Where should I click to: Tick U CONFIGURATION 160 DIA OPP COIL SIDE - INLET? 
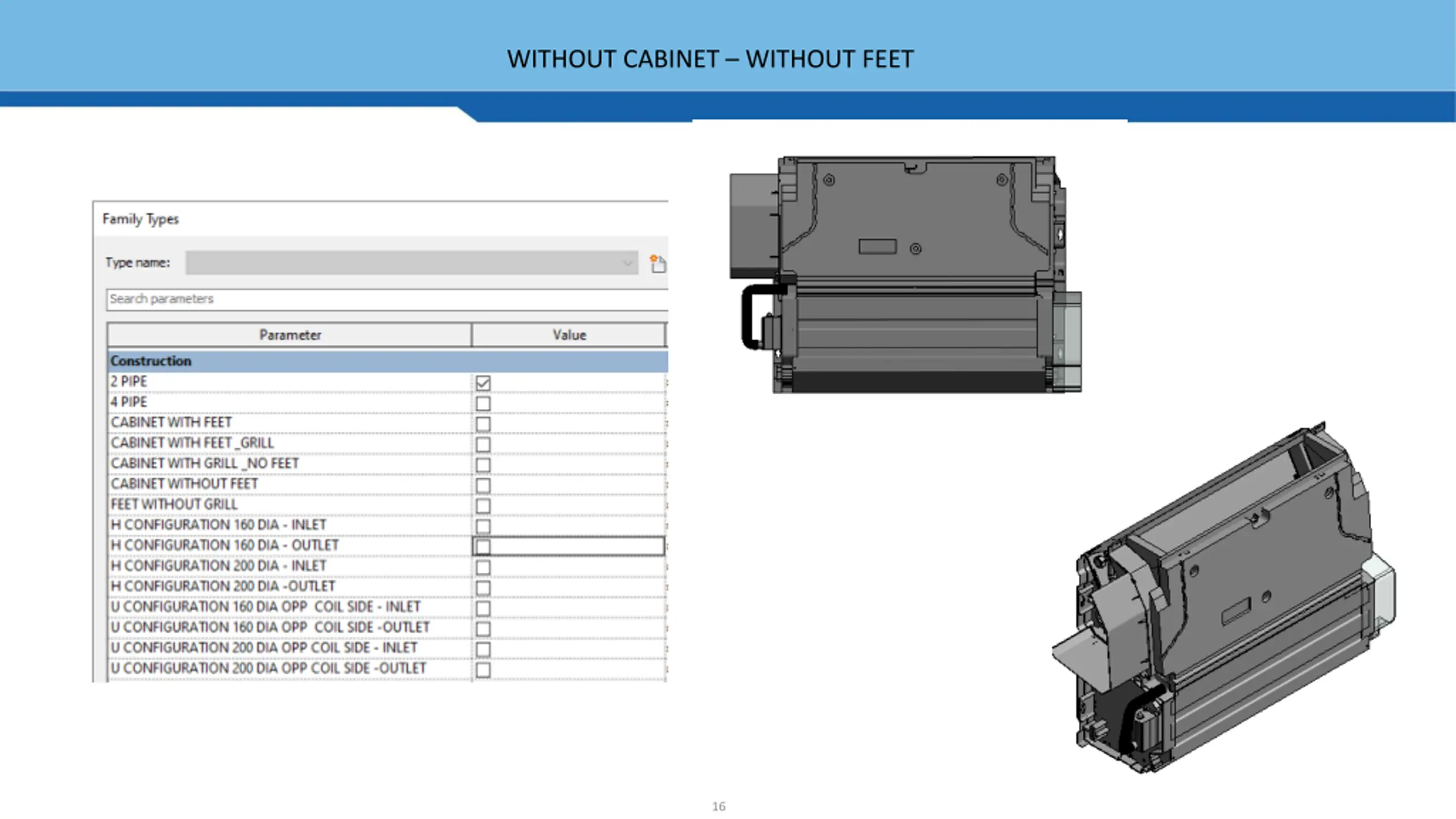[483, 608]
